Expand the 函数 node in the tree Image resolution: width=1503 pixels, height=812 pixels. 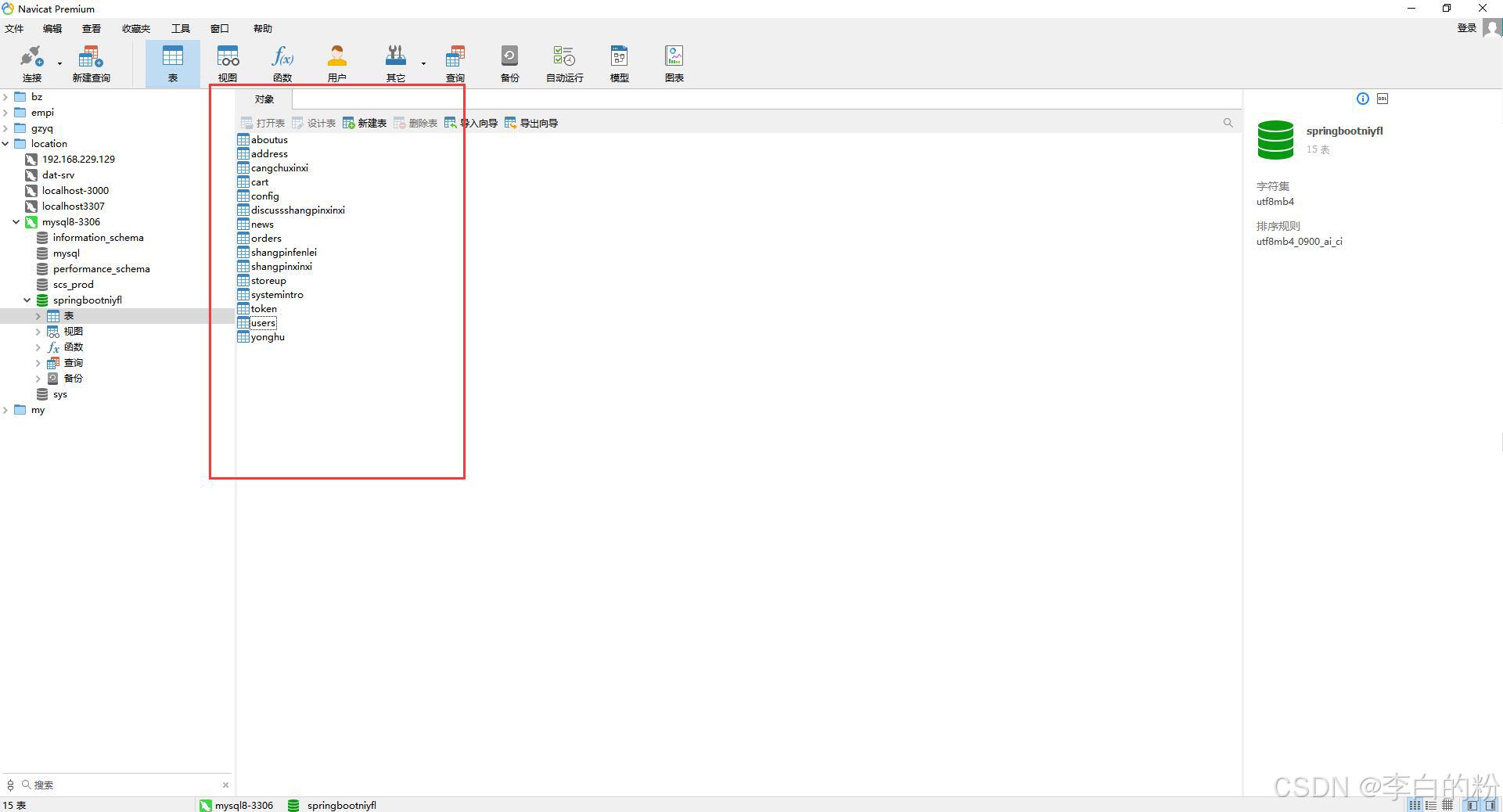pyautogui.click(x=38, y=347)
